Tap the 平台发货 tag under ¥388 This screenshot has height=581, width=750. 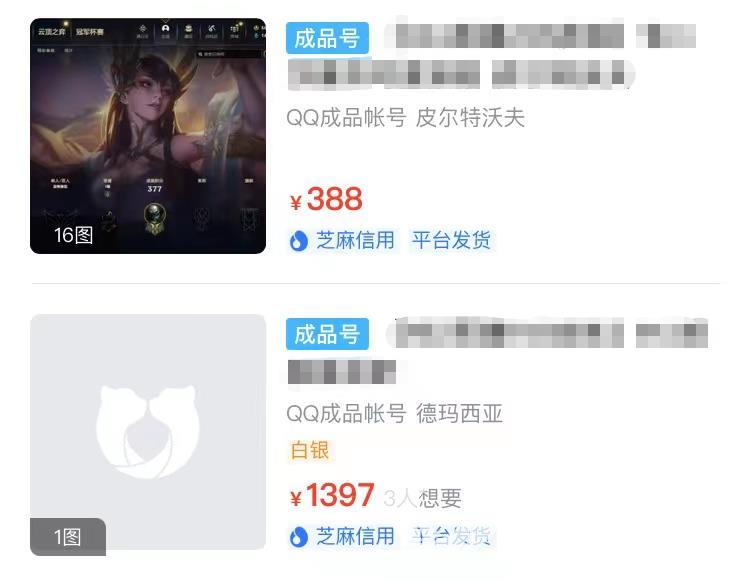click(452, 240)
